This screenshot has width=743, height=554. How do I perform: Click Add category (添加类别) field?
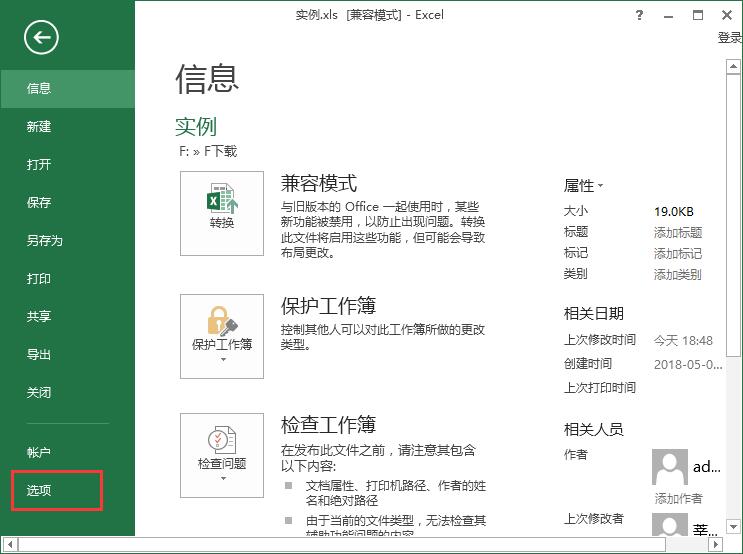coord(677,274)
